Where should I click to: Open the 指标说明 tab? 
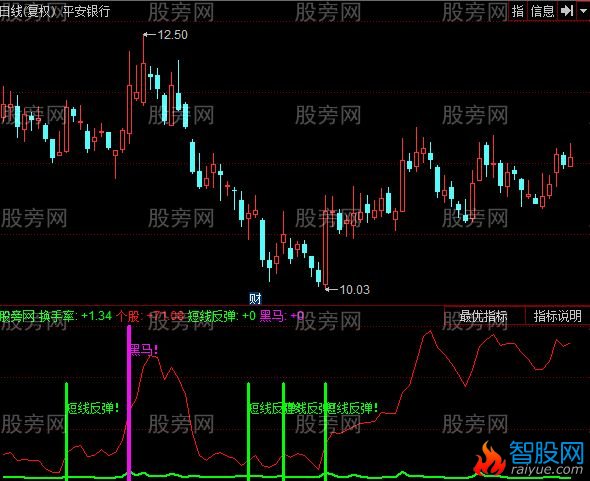pyautogui.click(x=558, y=316)
